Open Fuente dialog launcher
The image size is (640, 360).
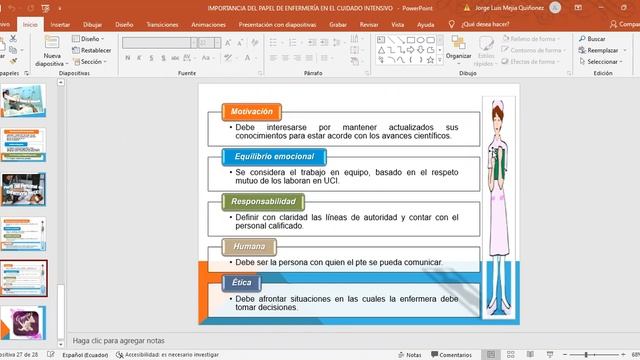tap(260, 73)
